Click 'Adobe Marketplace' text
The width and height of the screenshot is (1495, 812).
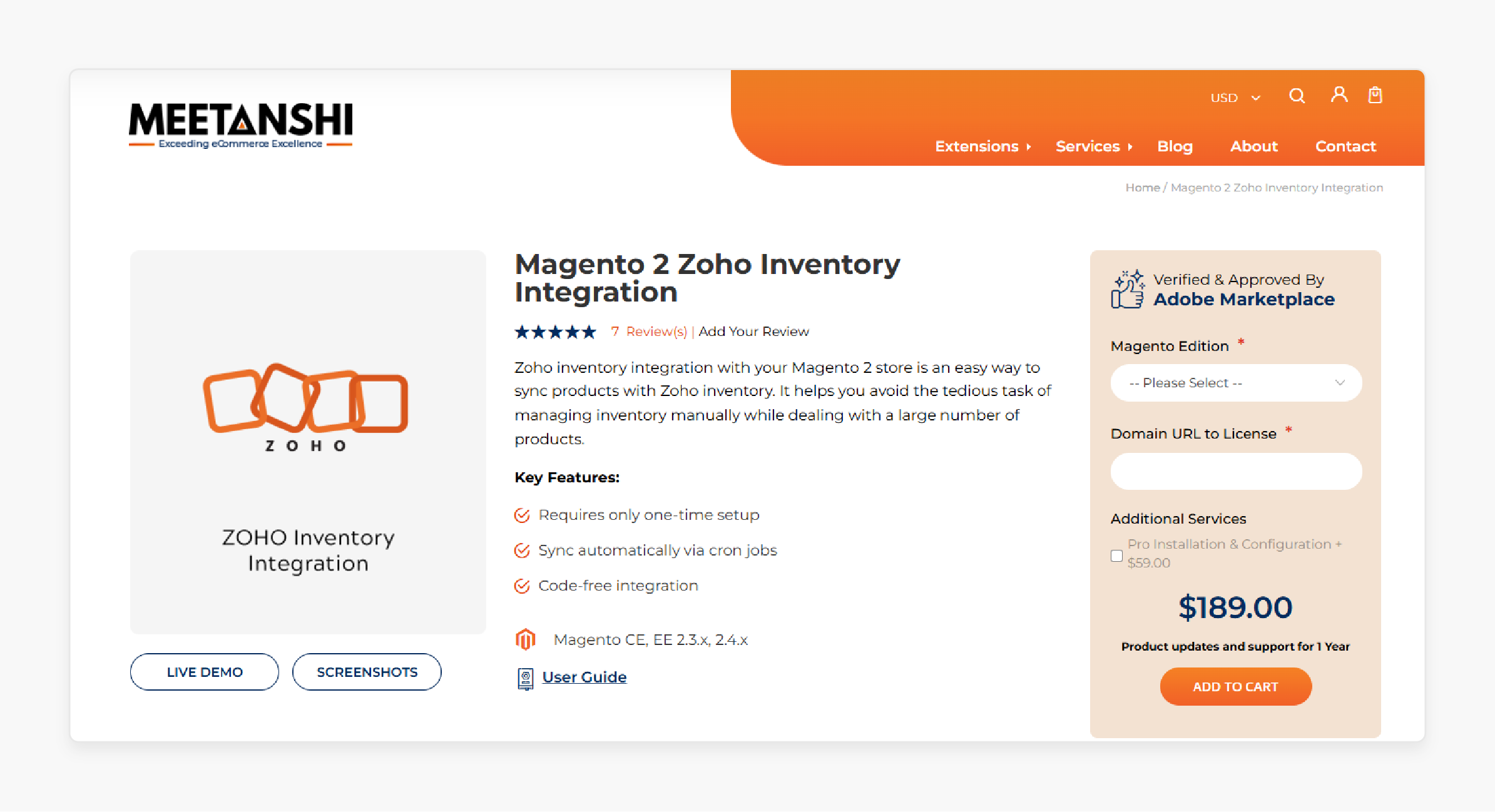pyautogui.click(x=1244, y=300)
